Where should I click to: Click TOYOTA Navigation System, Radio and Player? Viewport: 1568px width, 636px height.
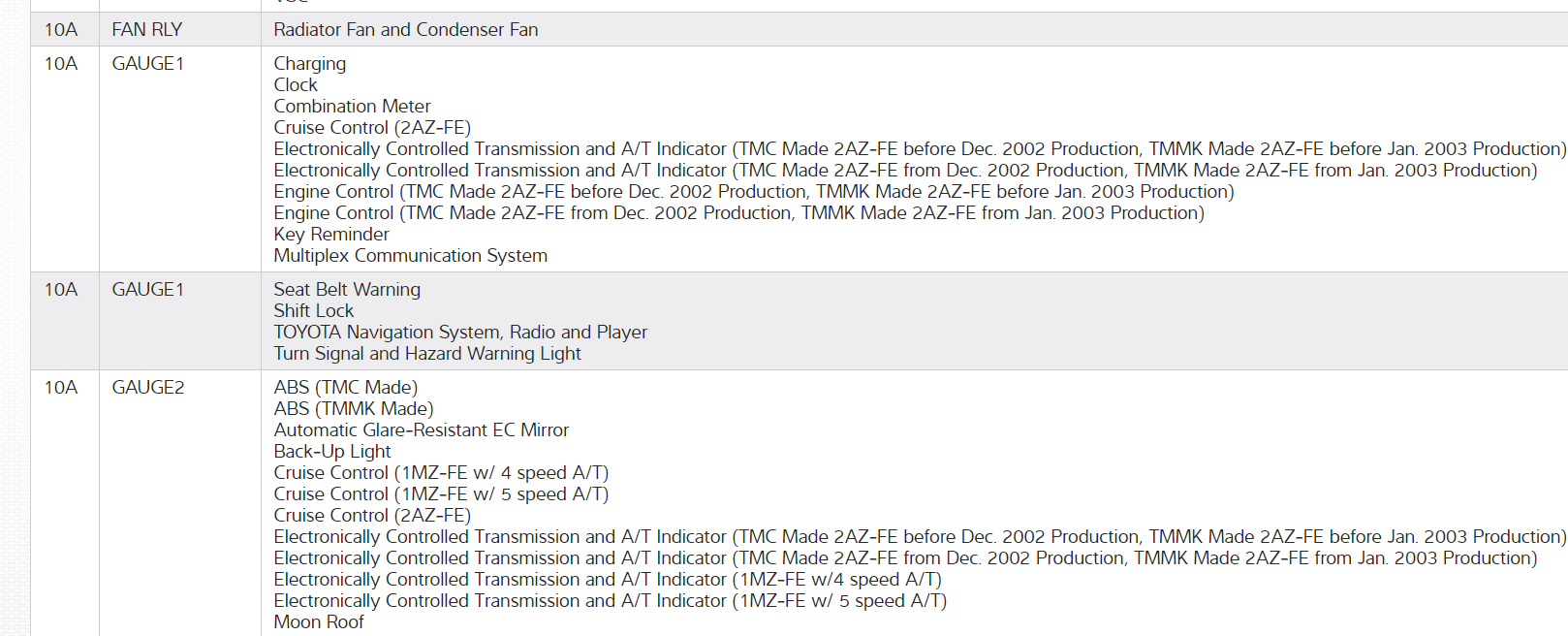pyautogui.click(x=460, y=333)
